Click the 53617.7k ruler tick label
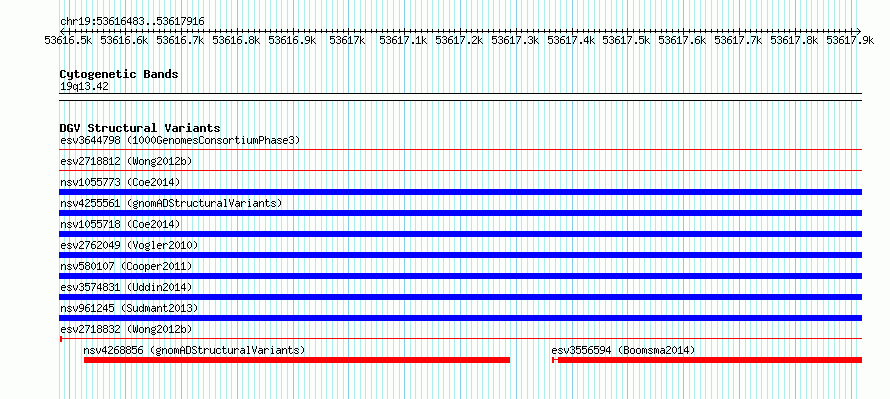The height and width of the screenshot is (399, 890). 738,40
